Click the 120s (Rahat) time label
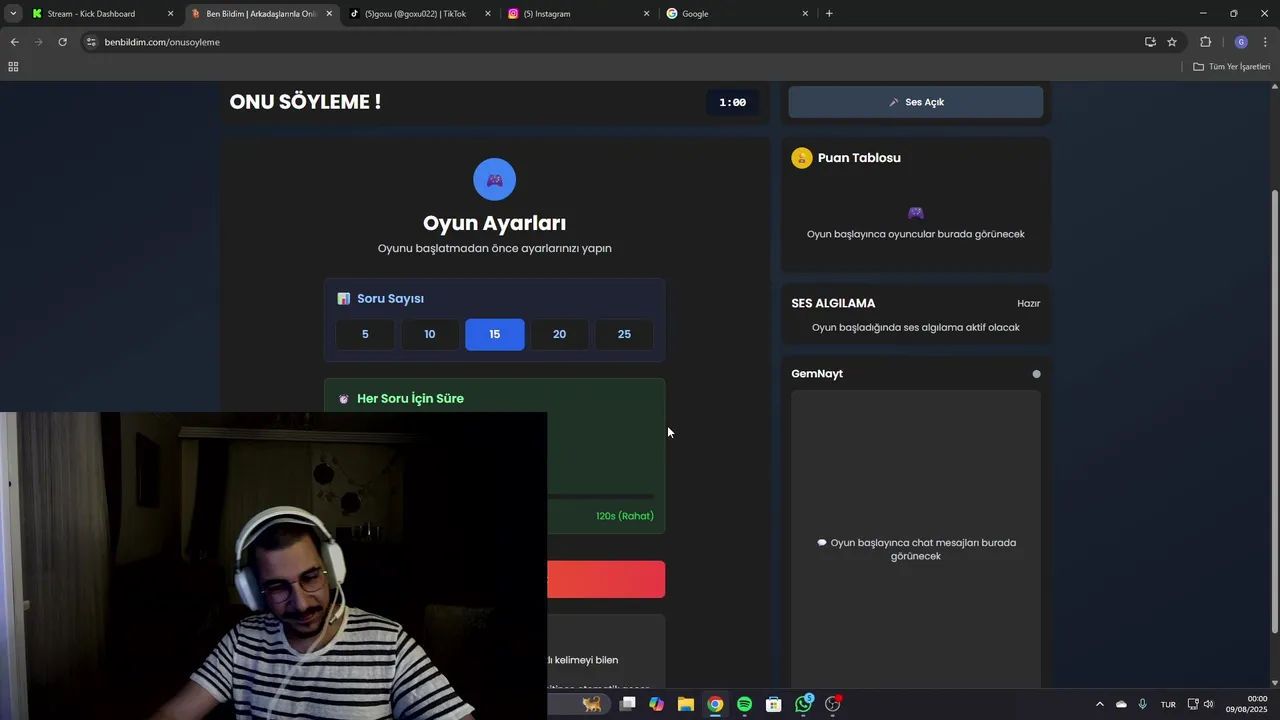The width and height of the screenshot is (1280, 720). click(625, 516)
